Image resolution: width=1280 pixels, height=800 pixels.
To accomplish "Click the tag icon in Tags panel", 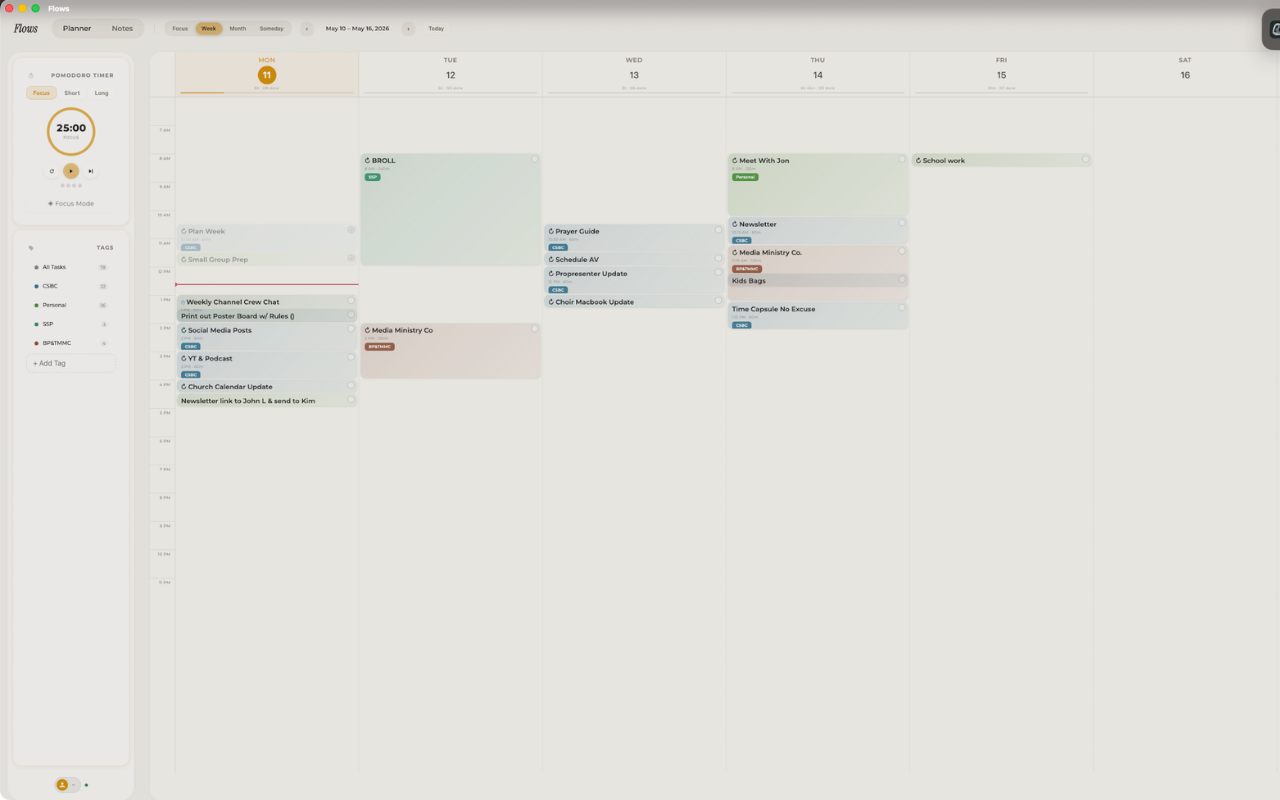I will pos(31,248).
